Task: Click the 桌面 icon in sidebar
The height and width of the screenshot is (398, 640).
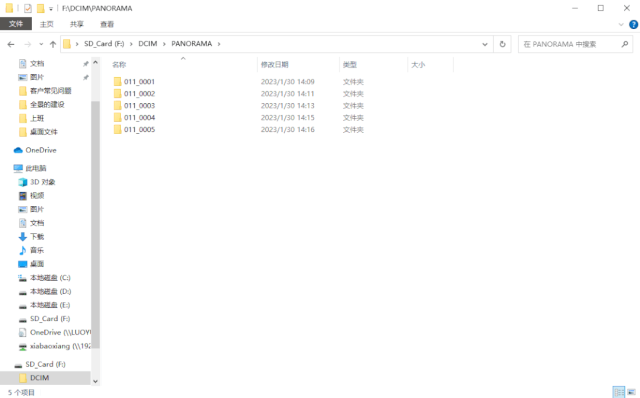Action: coord(23,264)
